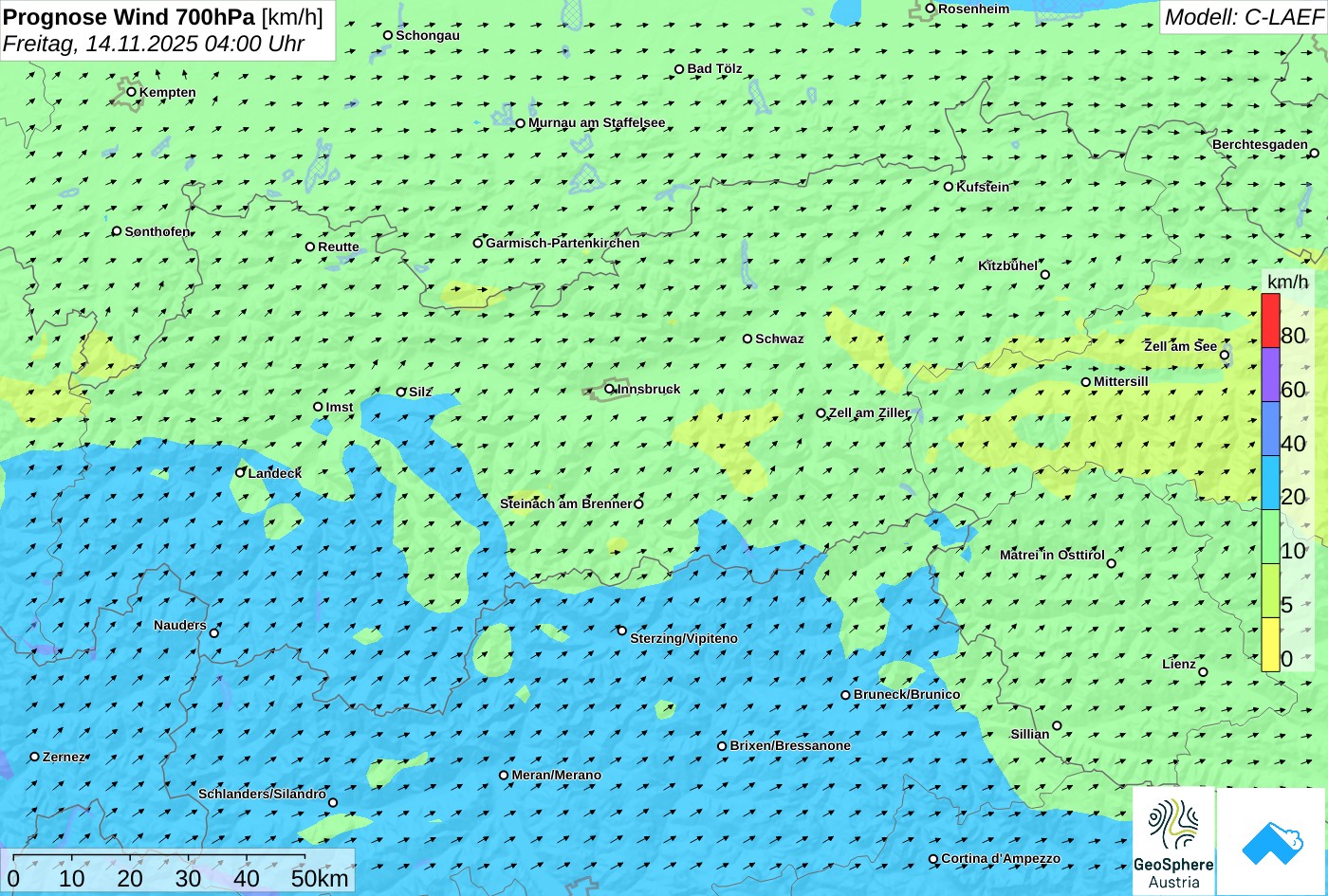Click the Kempten city marker
Image resolution: width=1328 pixels, height=896 pixels.
(x=132, y=92)
